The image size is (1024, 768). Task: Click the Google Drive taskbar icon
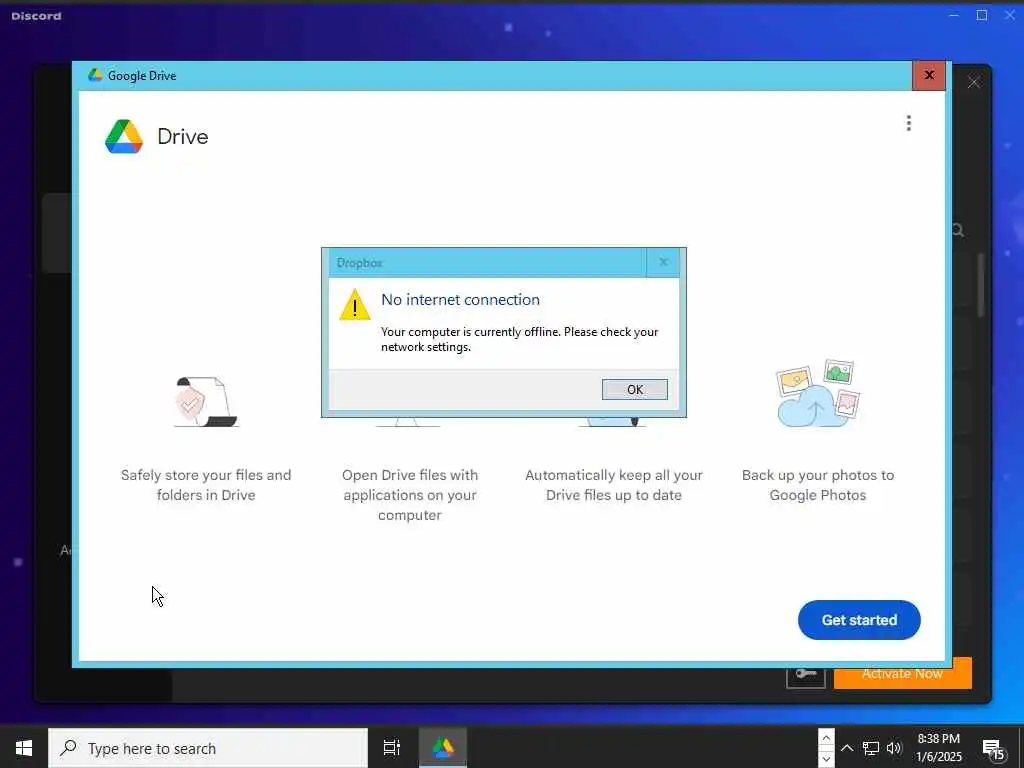click(x=443, y=748)
